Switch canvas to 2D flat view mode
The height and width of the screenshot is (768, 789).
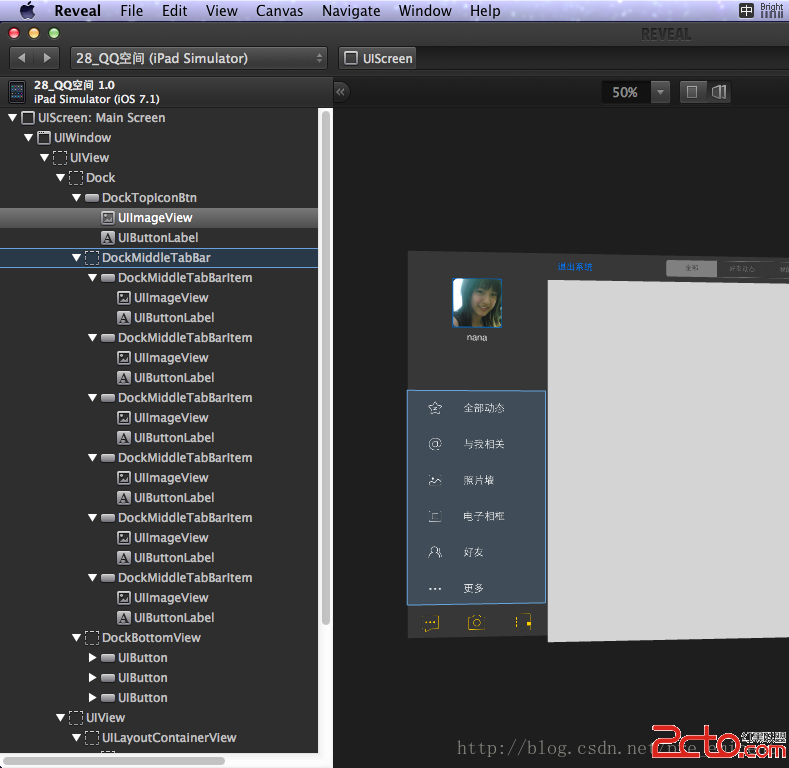click(x=692, y=92)
